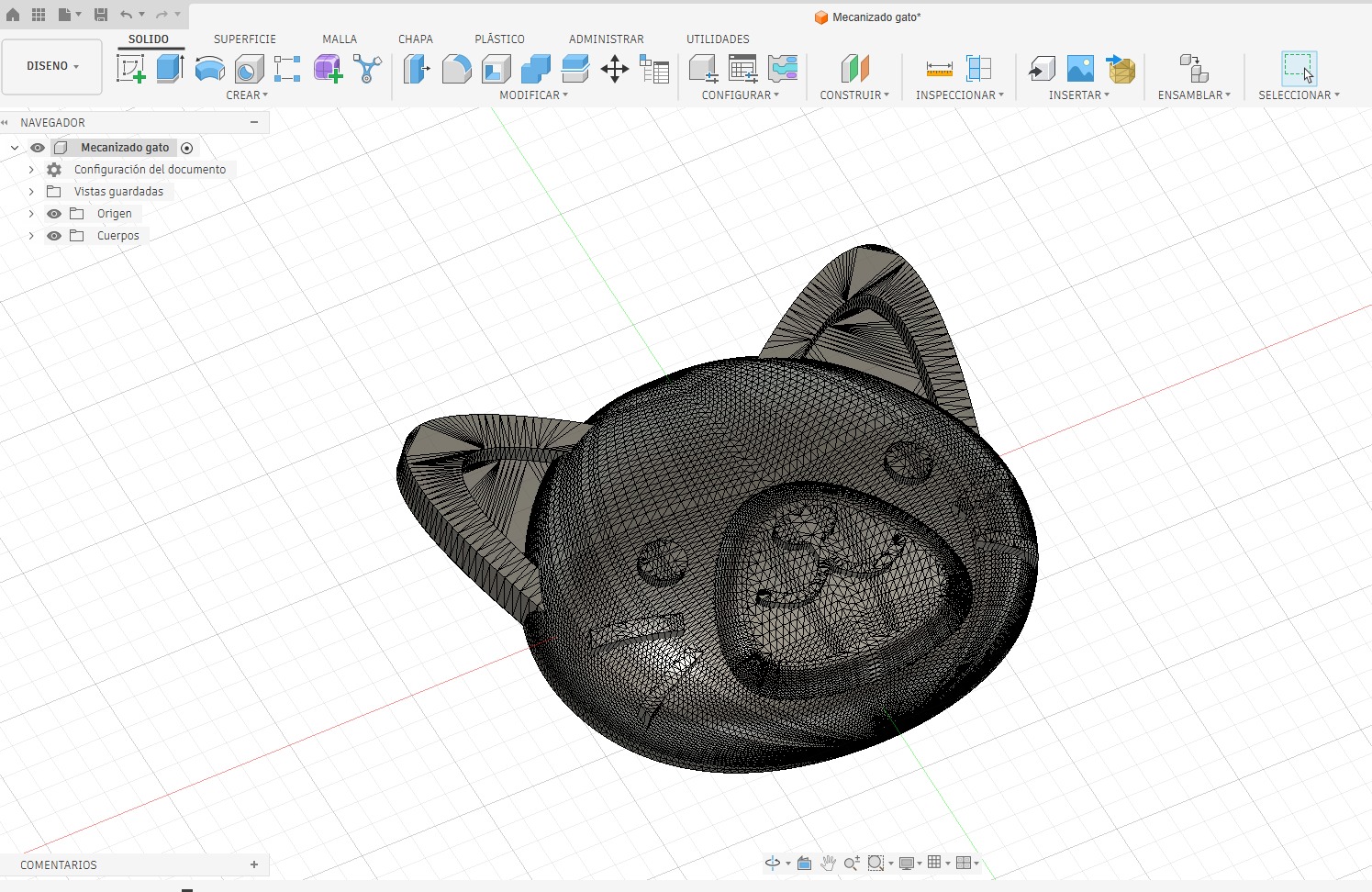The image size is (1372, 892).
Task: Toggle visibility of Mecanizado gato component
Action: [x=38, y=148]
